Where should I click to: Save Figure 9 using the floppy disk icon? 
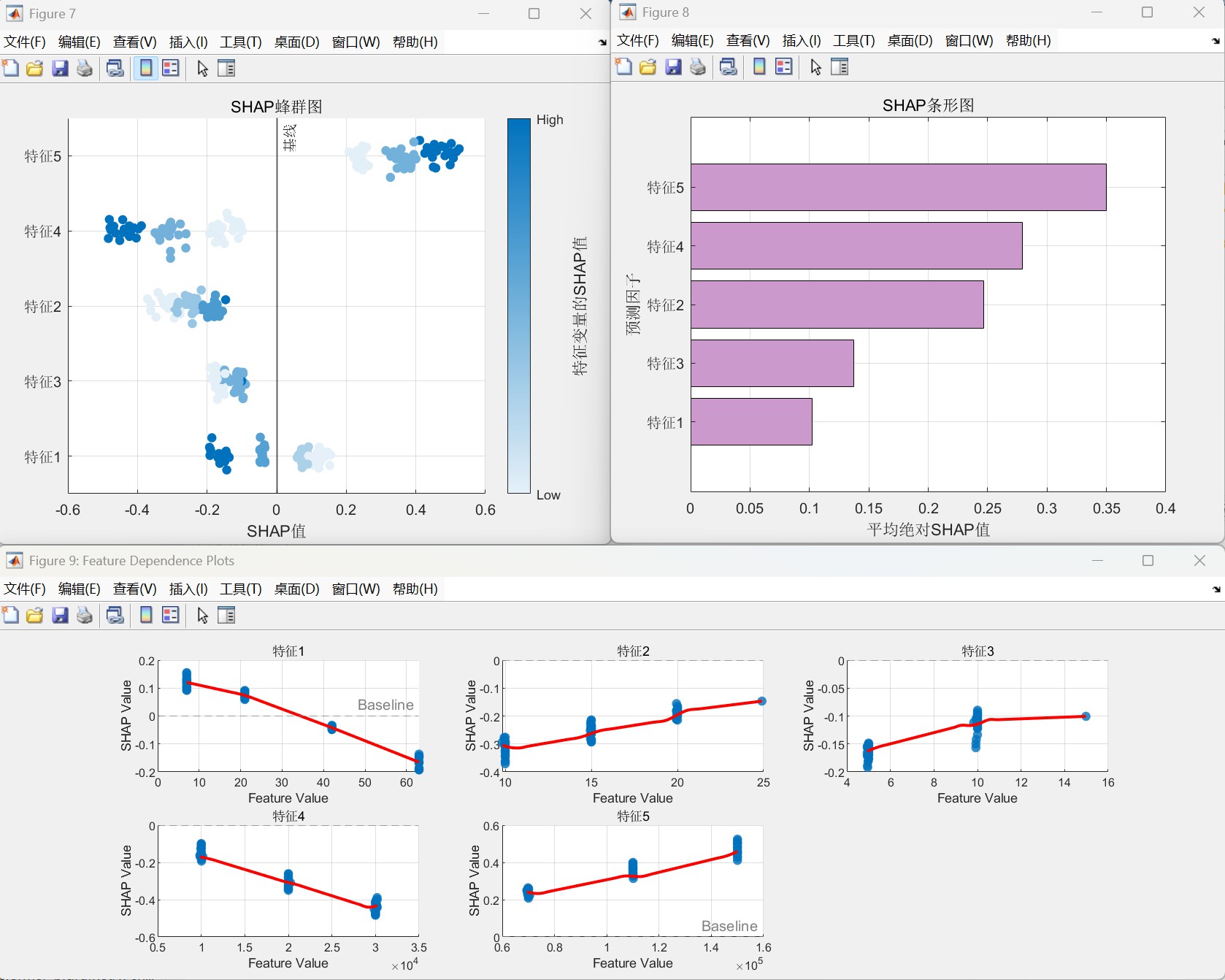[60, 616]
